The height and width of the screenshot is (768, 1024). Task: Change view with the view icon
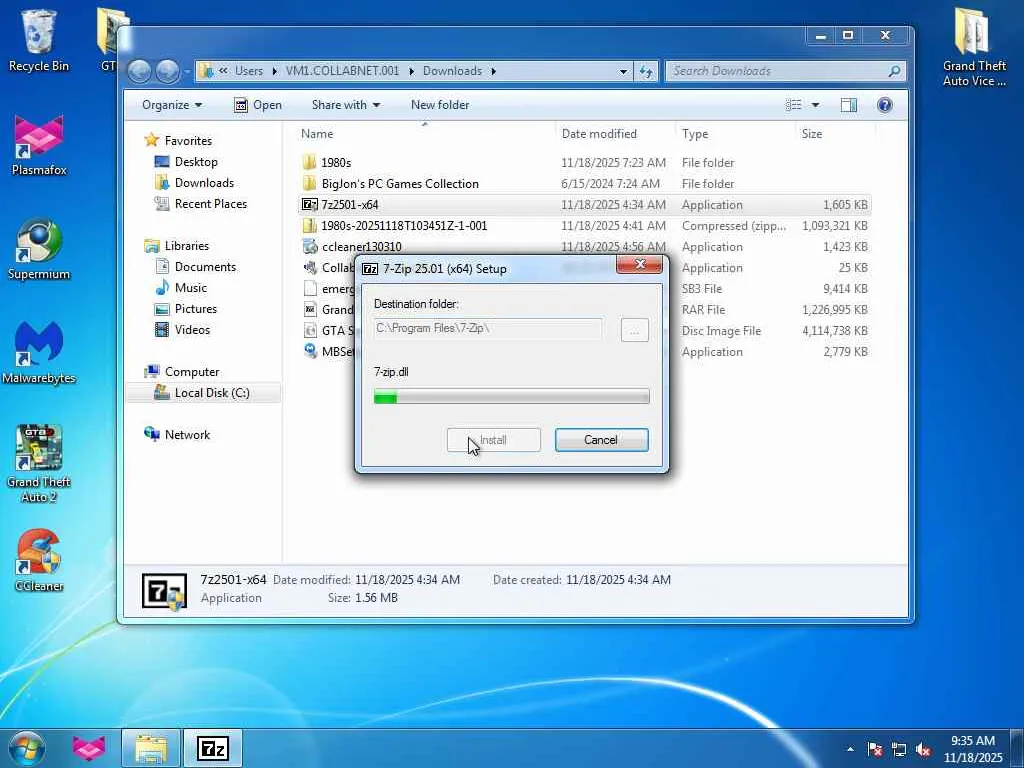(793, 105)
